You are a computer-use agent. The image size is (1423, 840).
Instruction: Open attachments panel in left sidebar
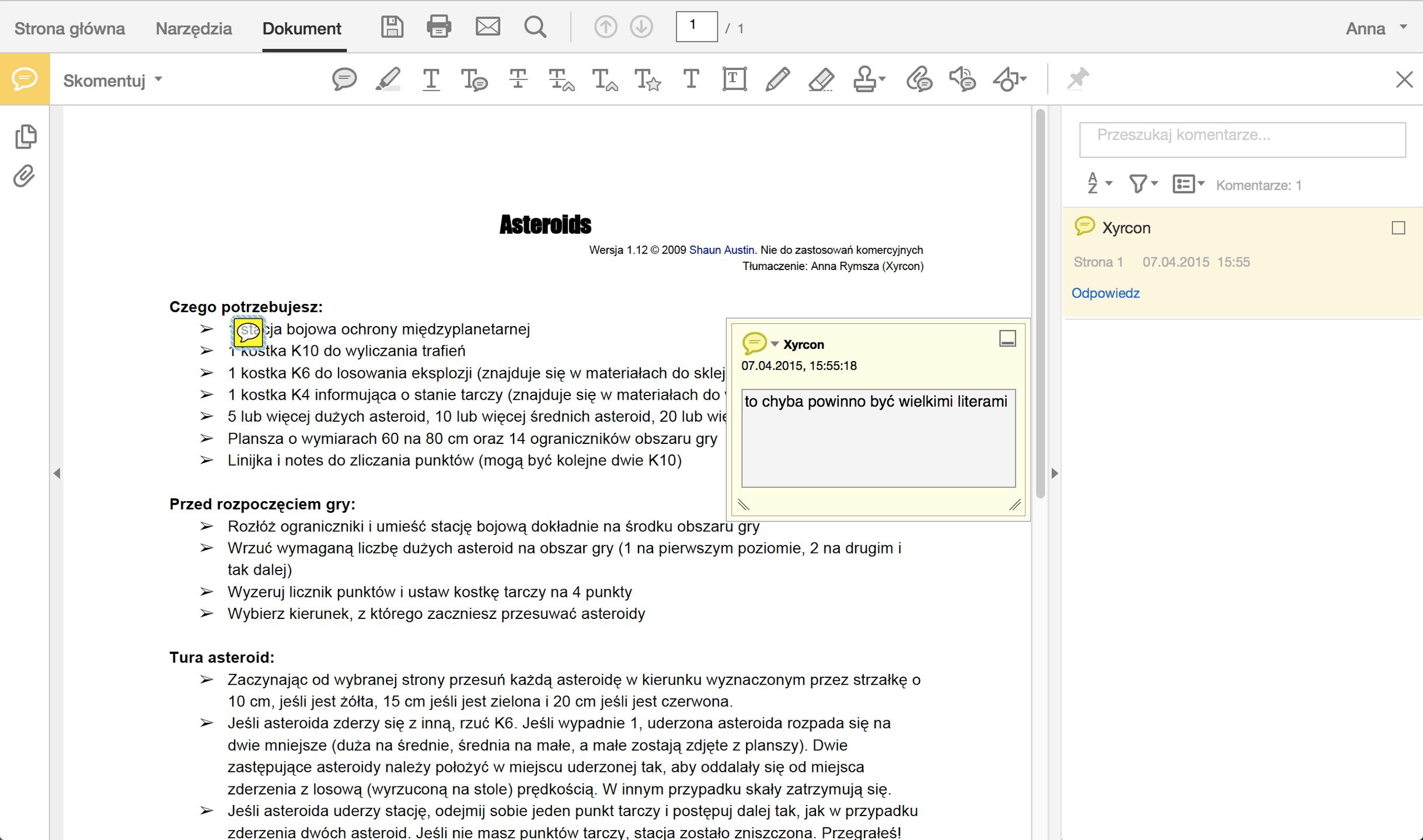[25, 176]
